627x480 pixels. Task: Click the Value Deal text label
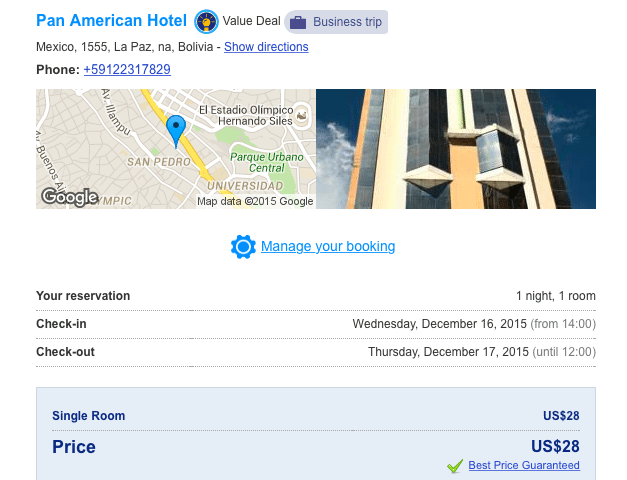tap(252, 21)
